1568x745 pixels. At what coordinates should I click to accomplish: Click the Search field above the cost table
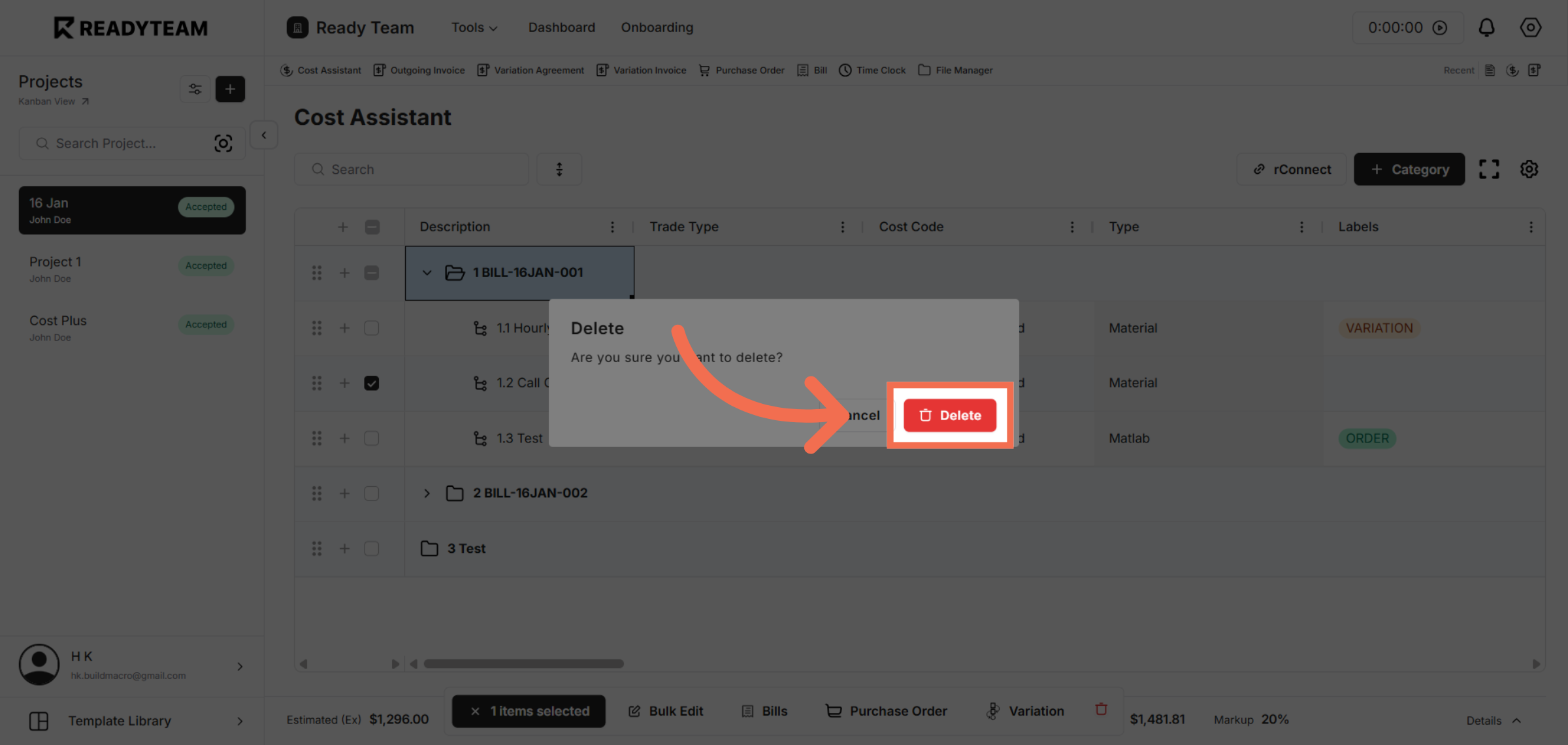coord(412,169)
